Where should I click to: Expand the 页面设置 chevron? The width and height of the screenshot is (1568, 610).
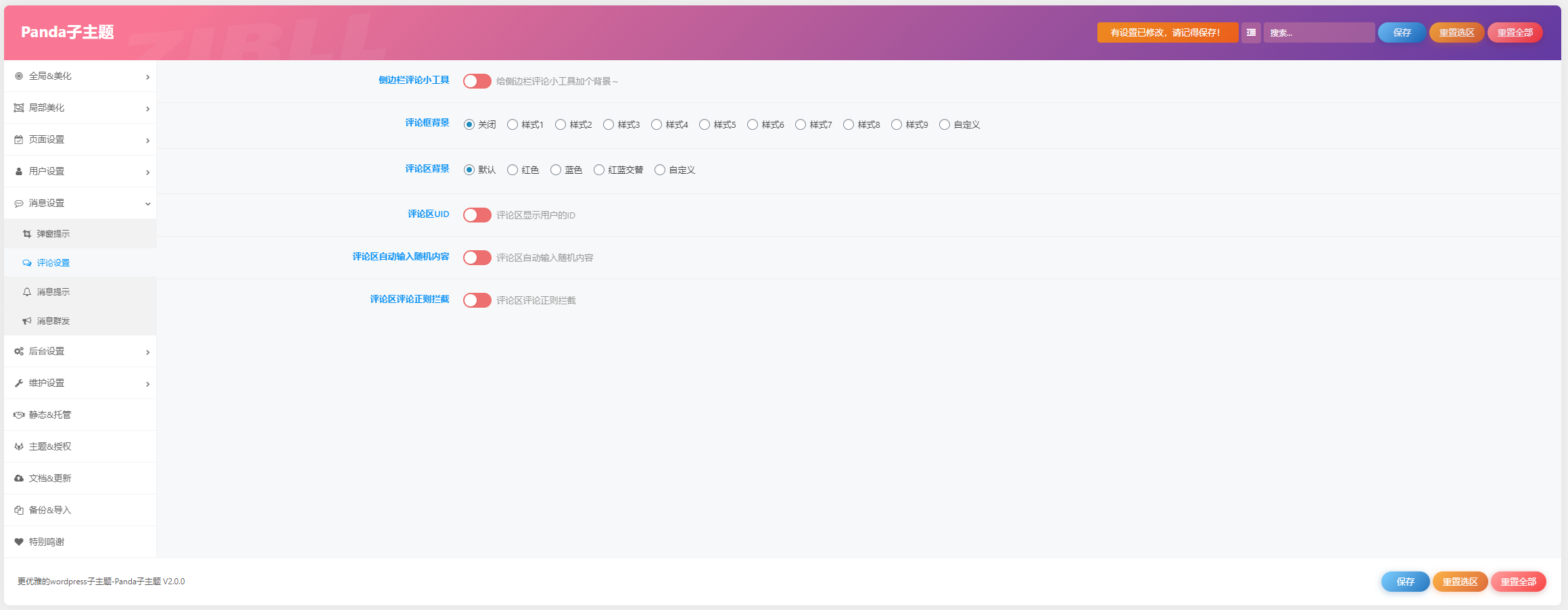tap(147, 141)
